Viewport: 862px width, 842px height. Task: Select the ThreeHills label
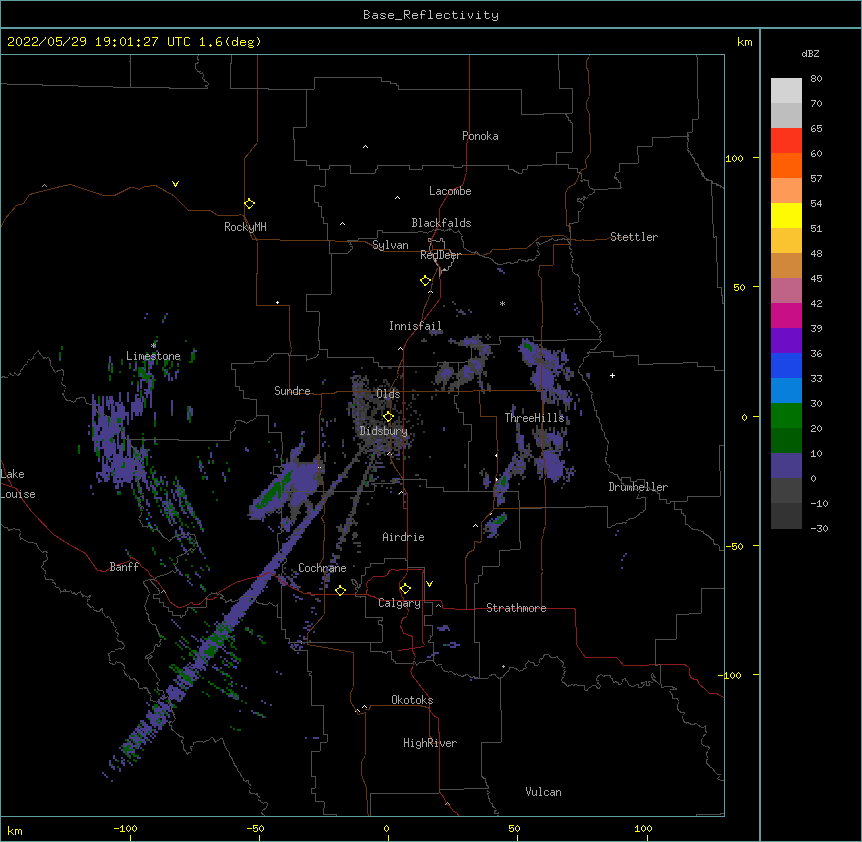point(534,418)
